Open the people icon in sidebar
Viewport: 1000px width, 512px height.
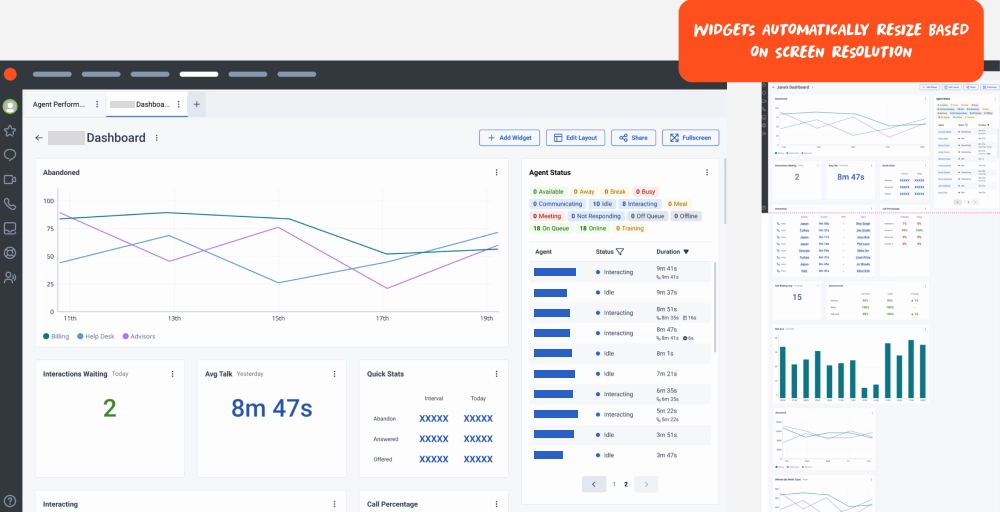pyautogui.click(x=10, y=277)
